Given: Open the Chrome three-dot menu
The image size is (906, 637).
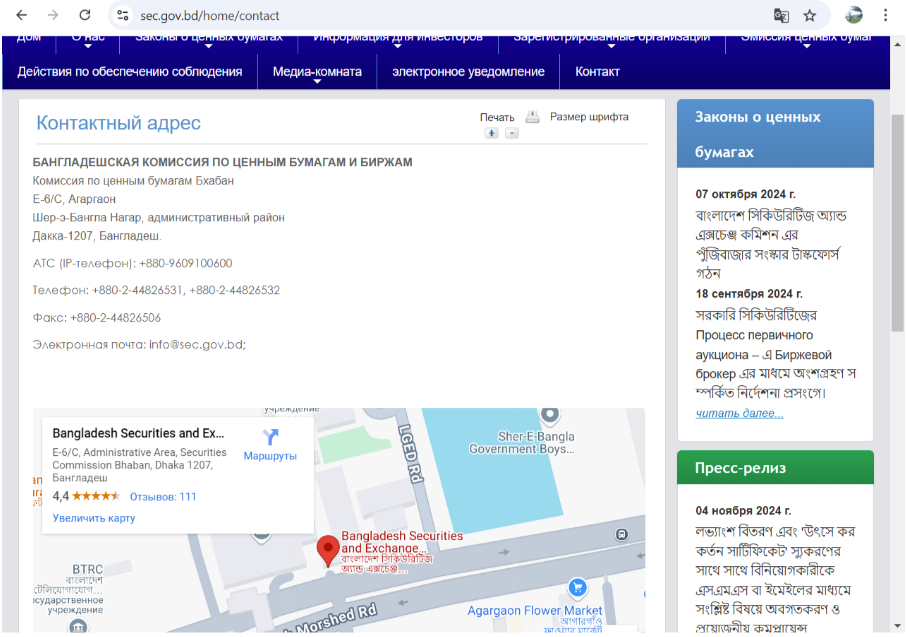Looking at the screenshot, I should tap(885, 16).
